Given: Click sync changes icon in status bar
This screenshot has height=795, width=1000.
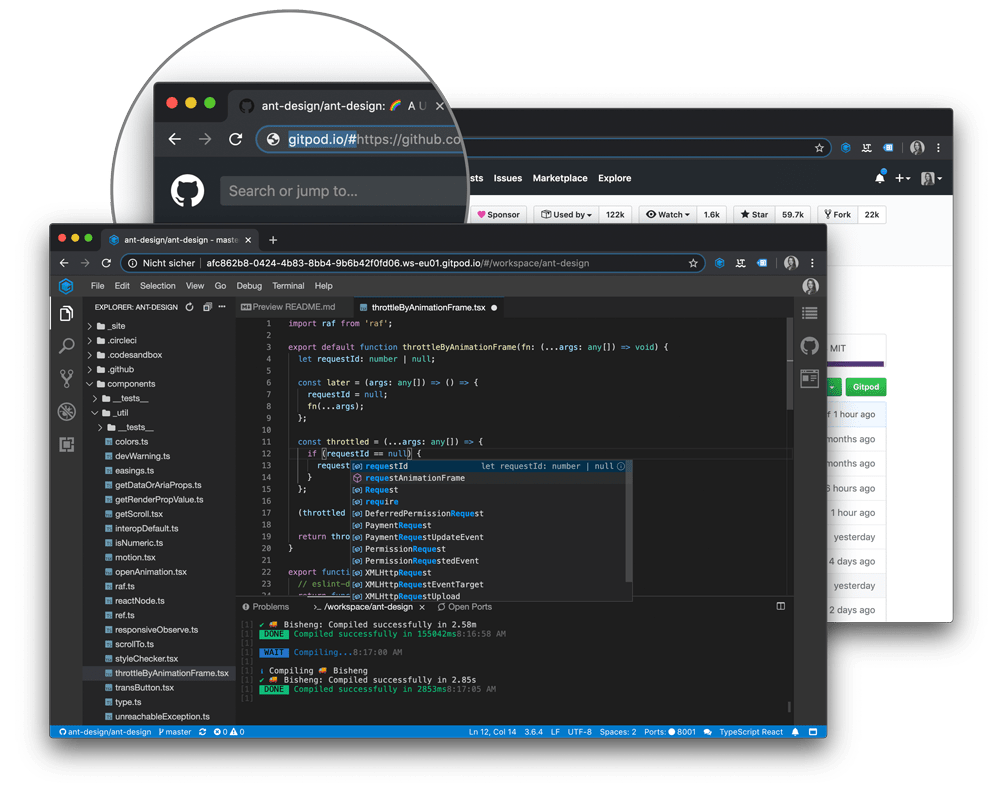Looking at the screenshot, I should click(x=202, y=732).
